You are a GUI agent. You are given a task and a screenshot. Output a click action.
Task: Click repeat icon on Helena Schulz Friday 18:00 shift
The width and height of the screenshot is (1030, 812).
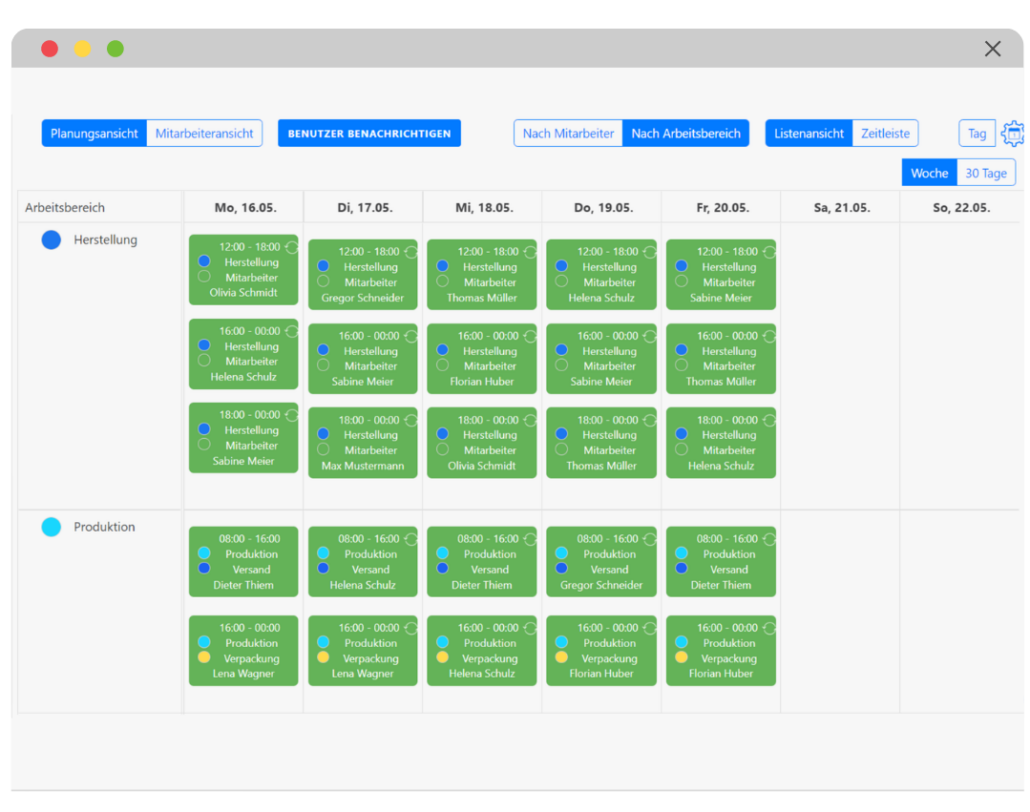769,420
